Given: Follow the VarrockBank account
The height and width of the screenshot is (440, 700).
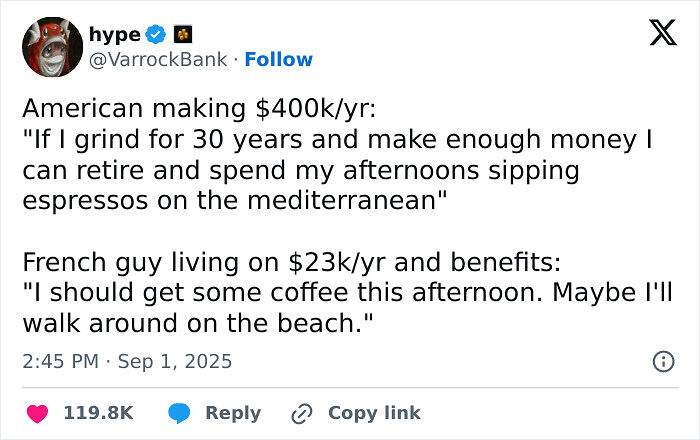Looking at the screenshot, I should point(278,60).
